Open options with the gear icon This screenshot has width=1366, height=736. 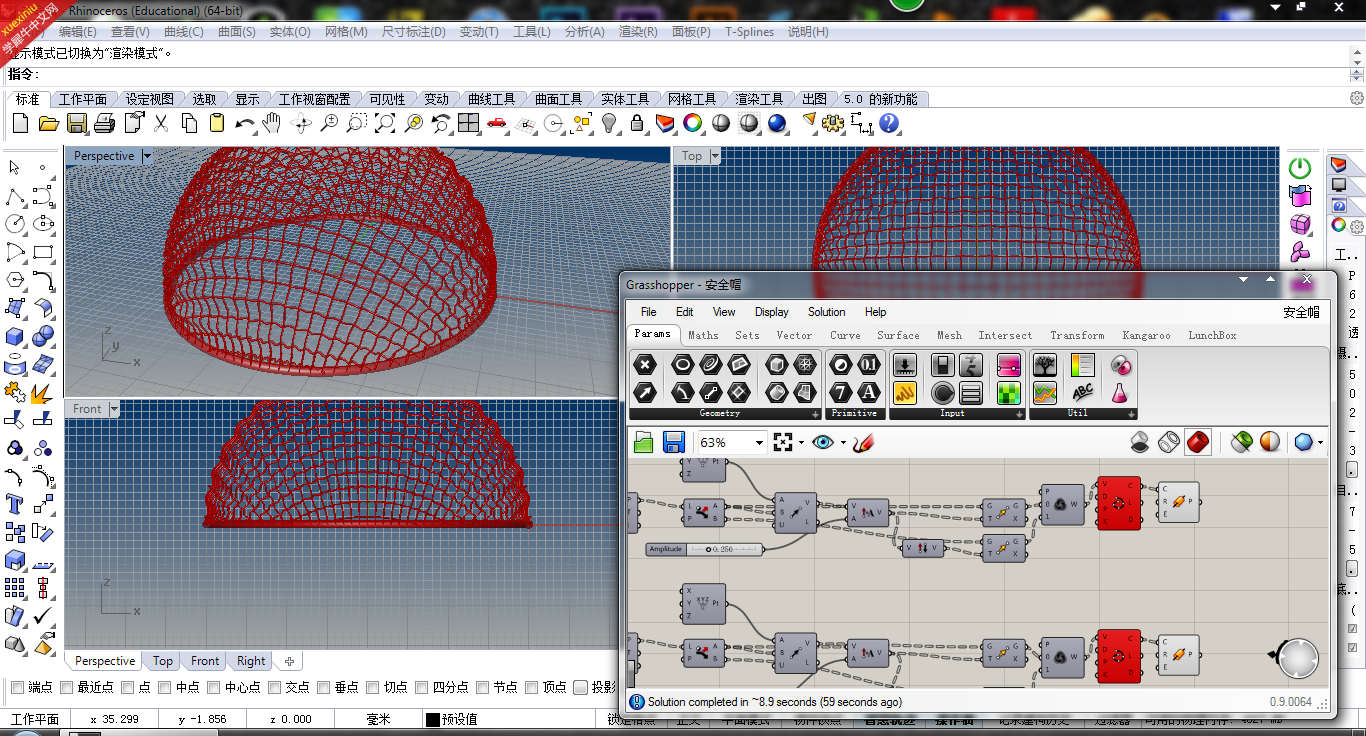833,123
